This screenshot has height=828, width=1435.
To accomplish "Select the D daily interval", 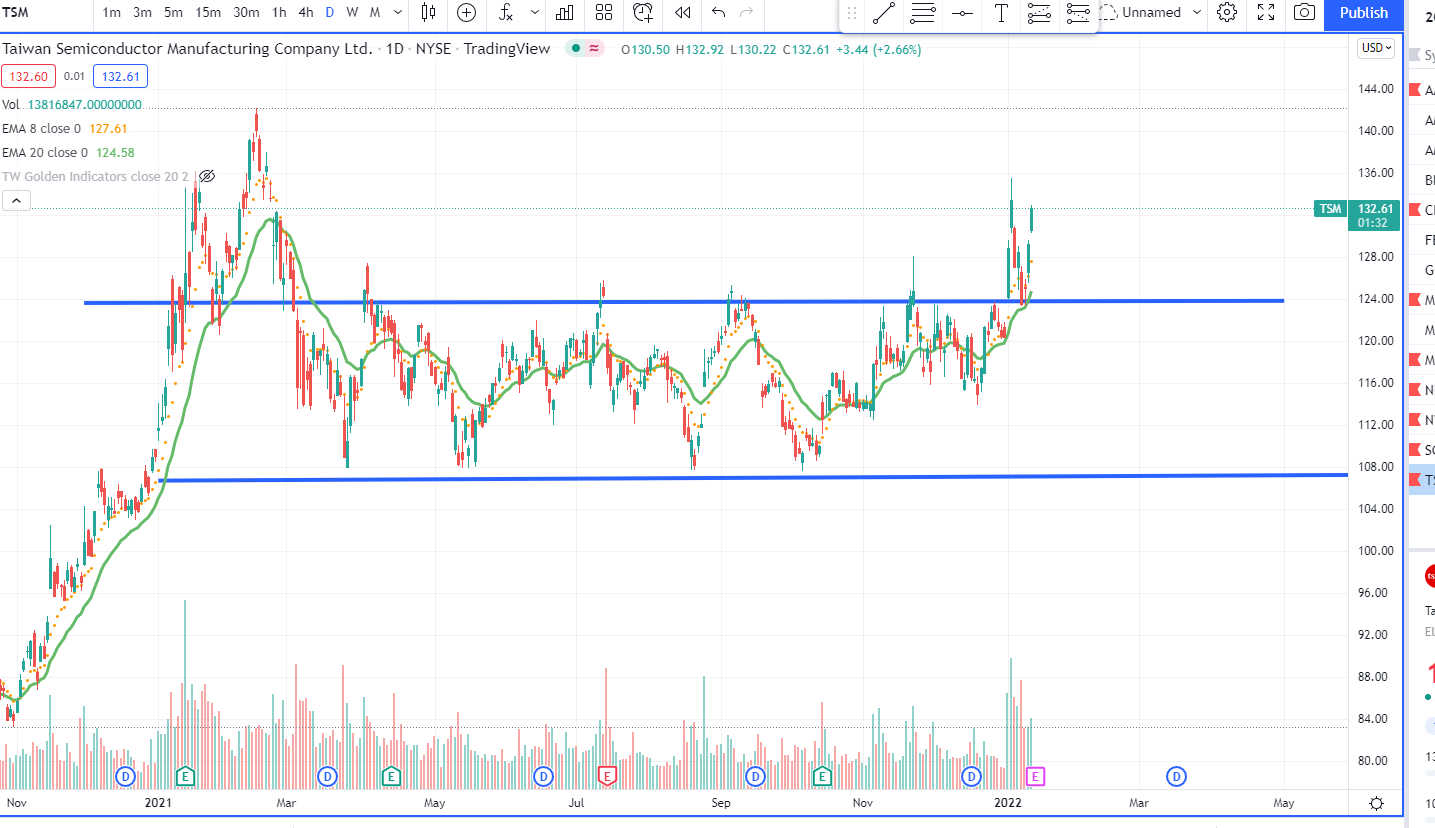I will (329, 13).
